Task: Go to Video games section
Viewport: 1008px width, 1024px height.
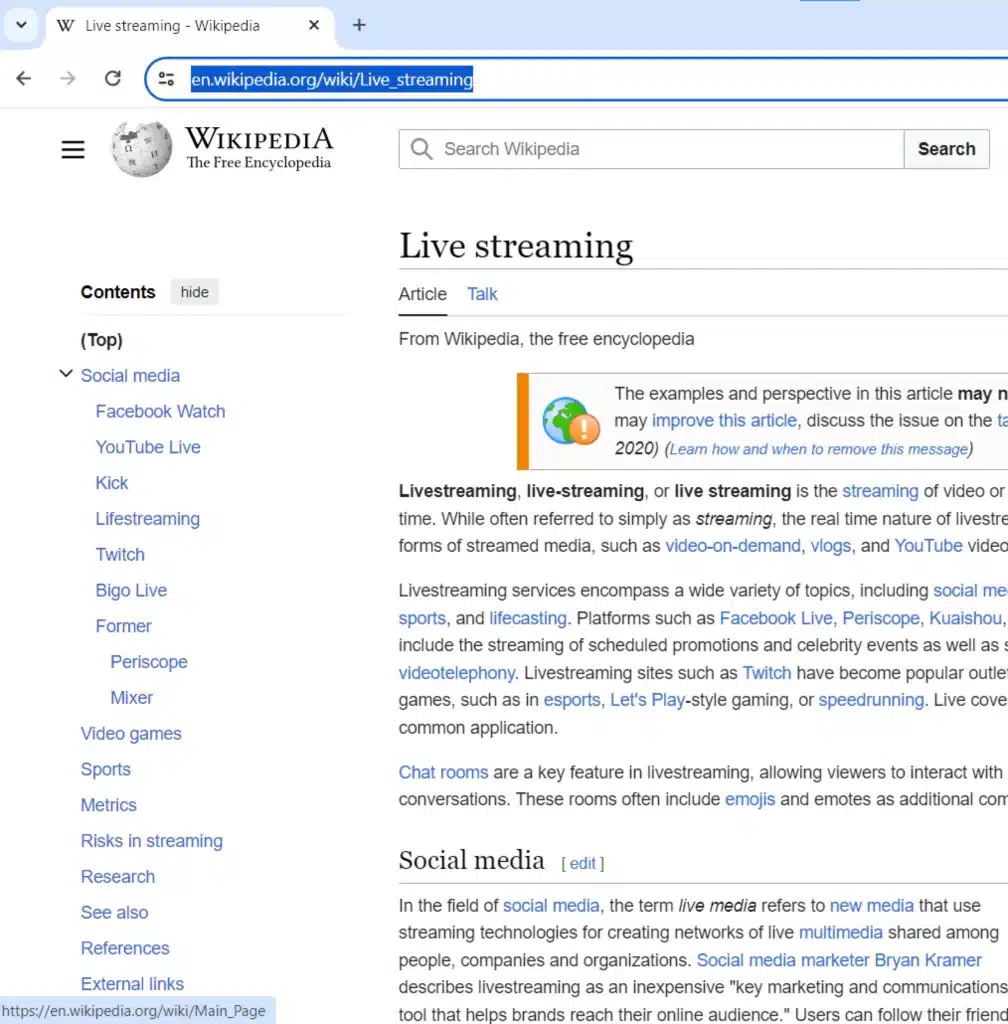Action: click(x=131, y=734)
